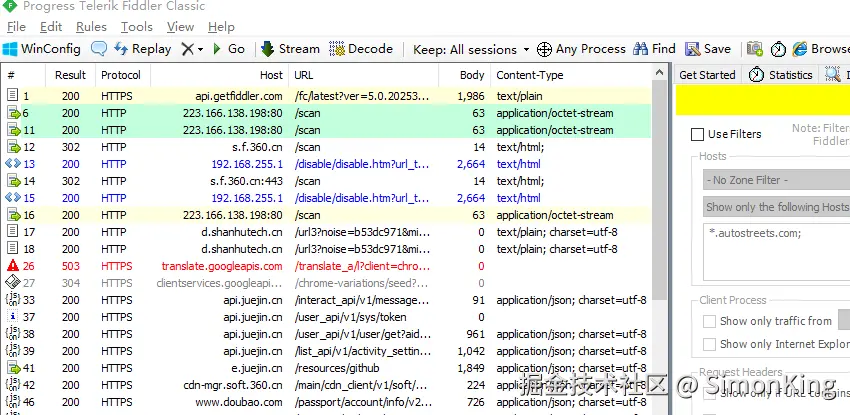Toggle Stream mode in toolbar
The height and width of the screenshot is (415, 850).
point(291,49)
